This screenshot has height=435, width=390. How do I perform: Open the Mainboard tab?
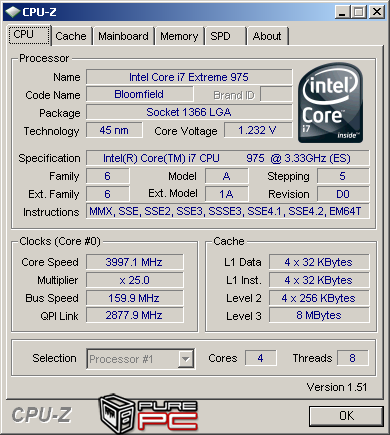[123, 36]
